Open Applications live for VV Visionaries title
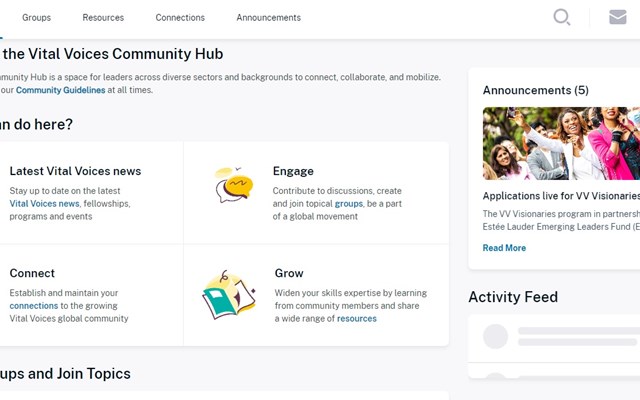The width and height of the screenshot is (640, 400). click(x=561, y=196)
